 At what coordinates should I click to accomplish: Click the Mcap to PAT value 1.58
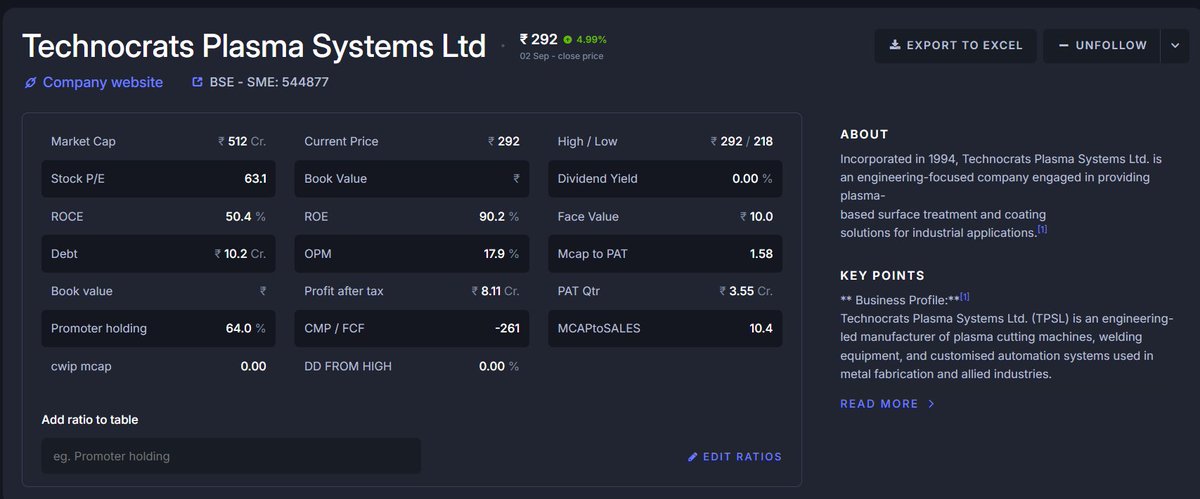[x=761, y=254]
